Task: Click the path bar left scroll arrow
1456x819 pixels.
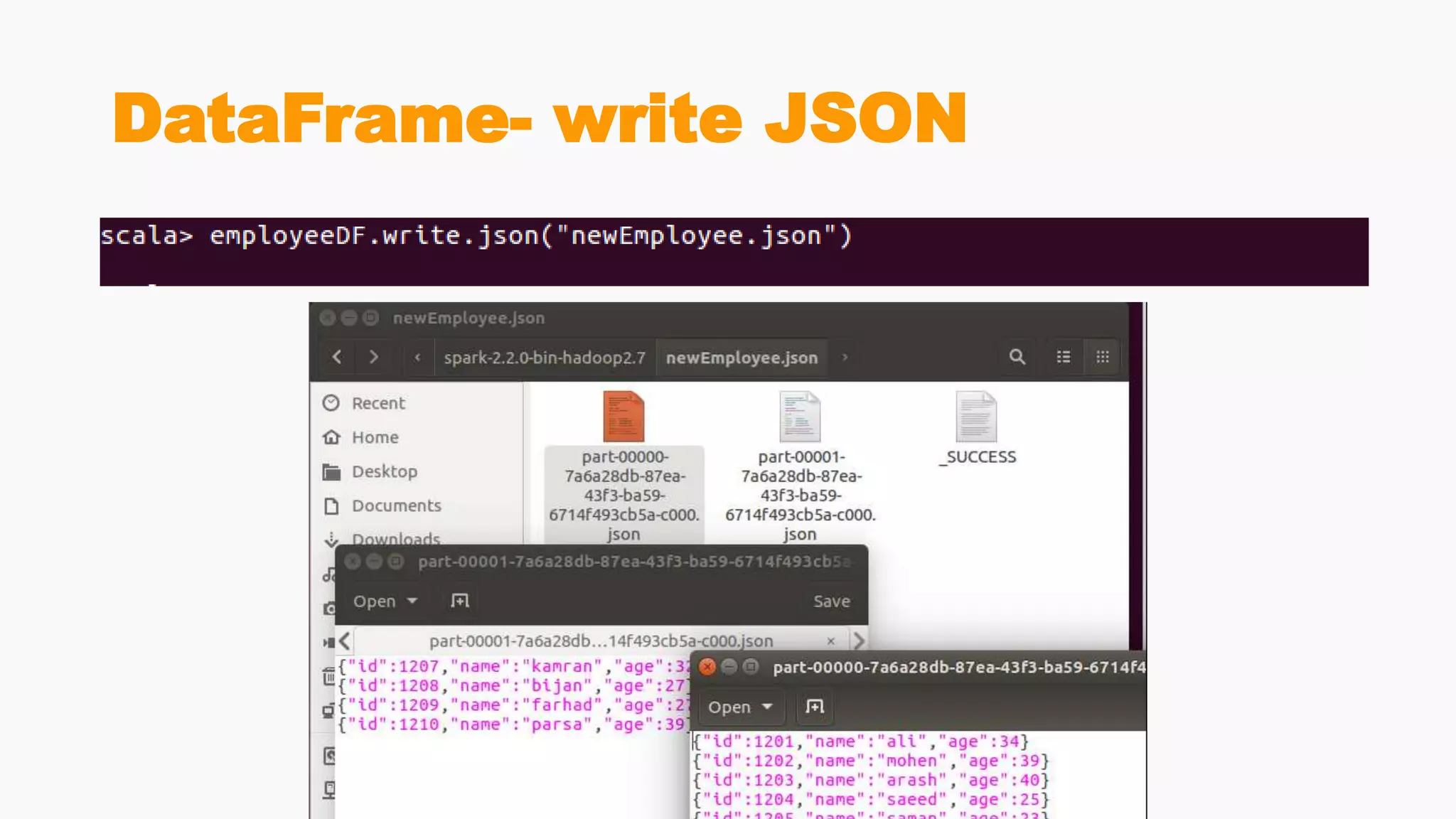Action: pos(418,357)
